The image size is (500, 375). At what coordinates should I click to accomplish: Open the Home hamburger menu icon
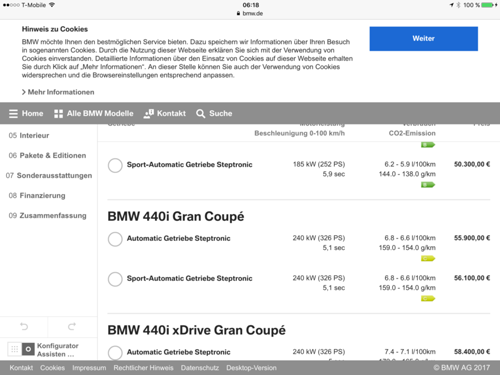pyautogui.click(x=13, y=114)
